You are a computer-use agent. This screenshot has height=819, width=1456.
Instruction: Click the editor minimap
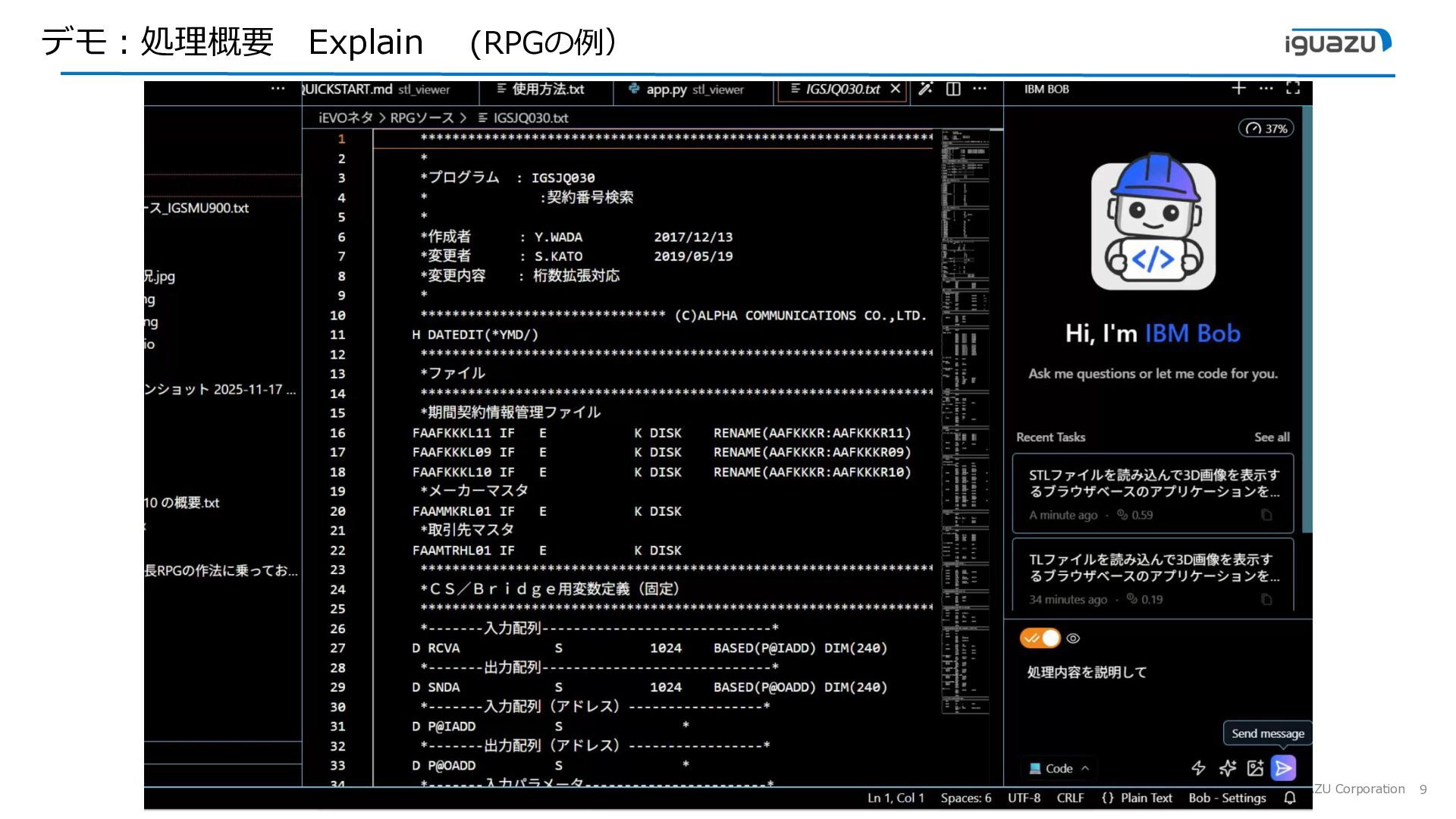click(x=965, y=422)
